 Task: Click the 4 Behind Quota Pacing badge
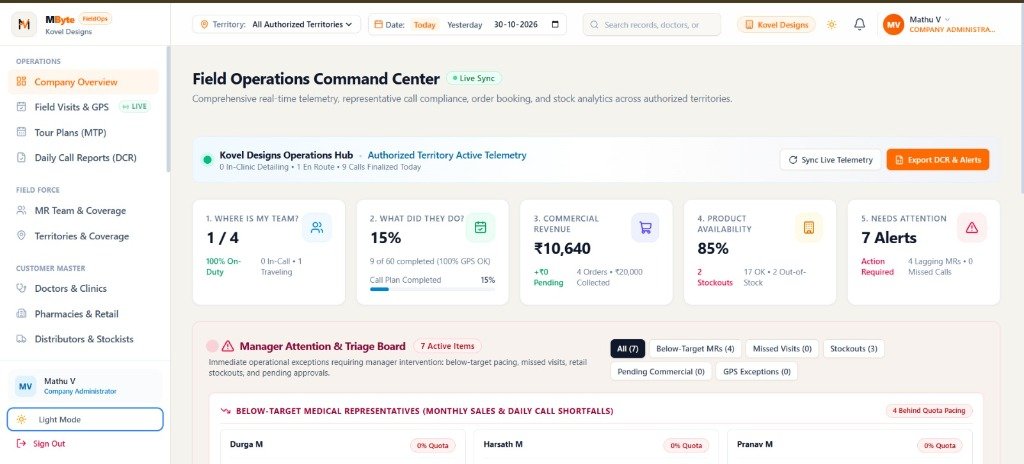[x=929, y=411]
